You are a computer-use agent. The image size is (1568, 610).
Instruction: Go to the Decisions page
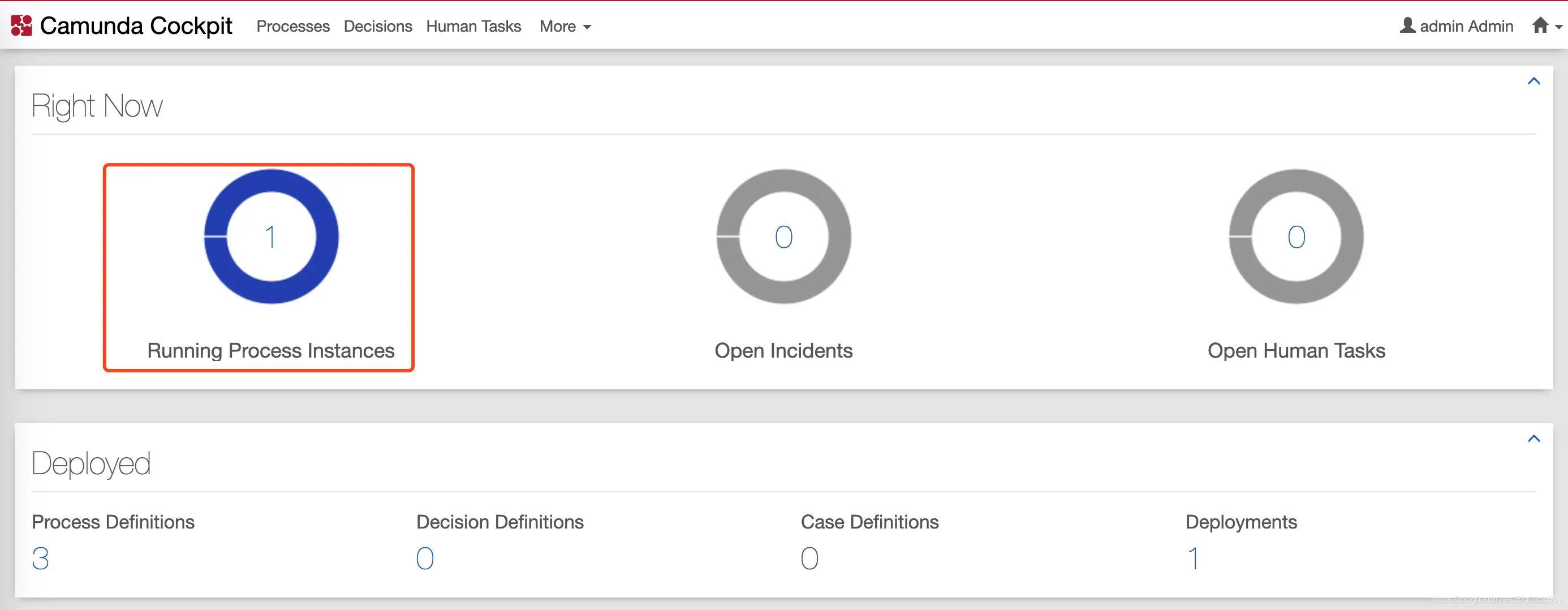tap(378, 26)
